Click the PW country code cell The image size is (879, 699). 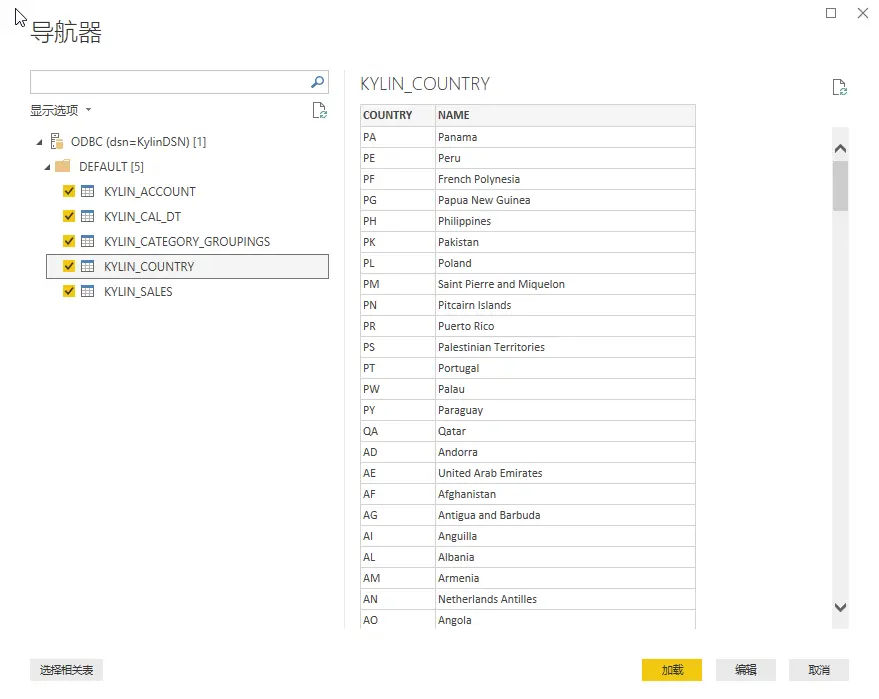[397, 389]
